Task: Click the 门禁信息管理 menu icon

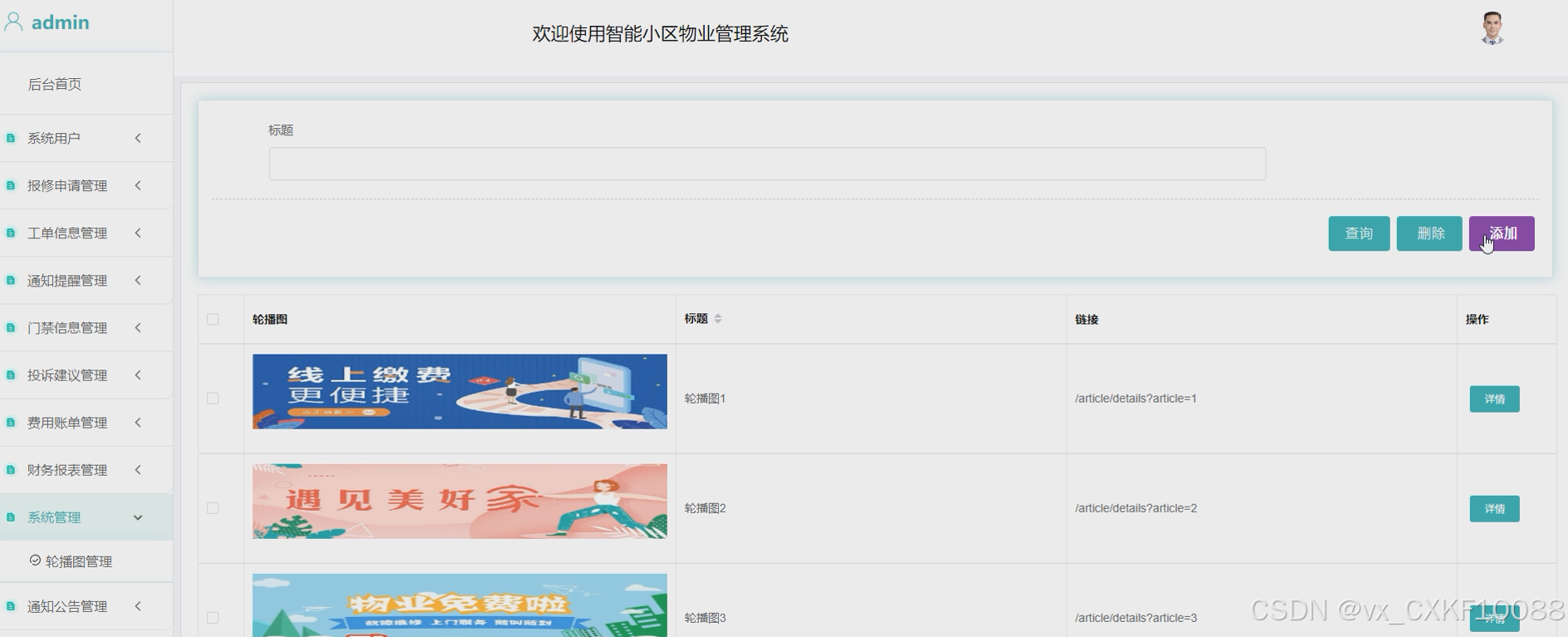Action: (11, 327)
